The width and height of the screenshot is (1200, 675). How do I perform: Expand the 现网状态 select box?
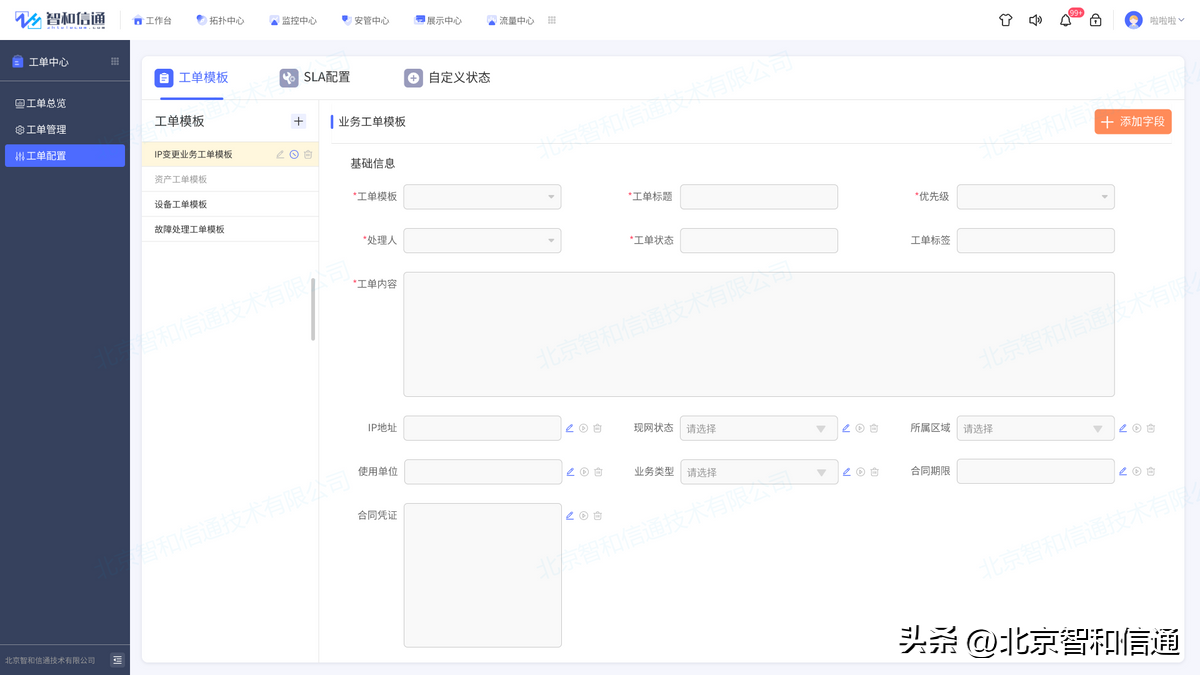click(759, 428)
